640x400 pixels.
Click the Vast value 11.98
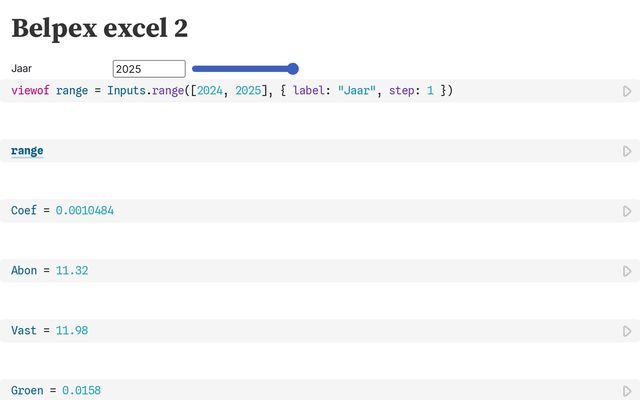pyautogui.click(x=72, y=331)
